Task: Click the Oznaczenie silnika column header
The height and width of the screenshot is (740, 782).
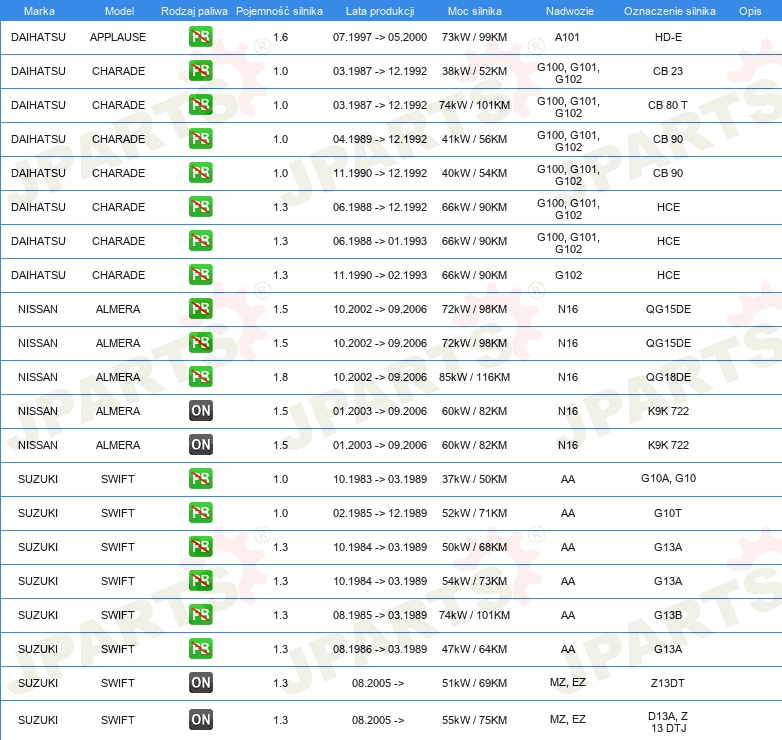Action: [669, 11]
